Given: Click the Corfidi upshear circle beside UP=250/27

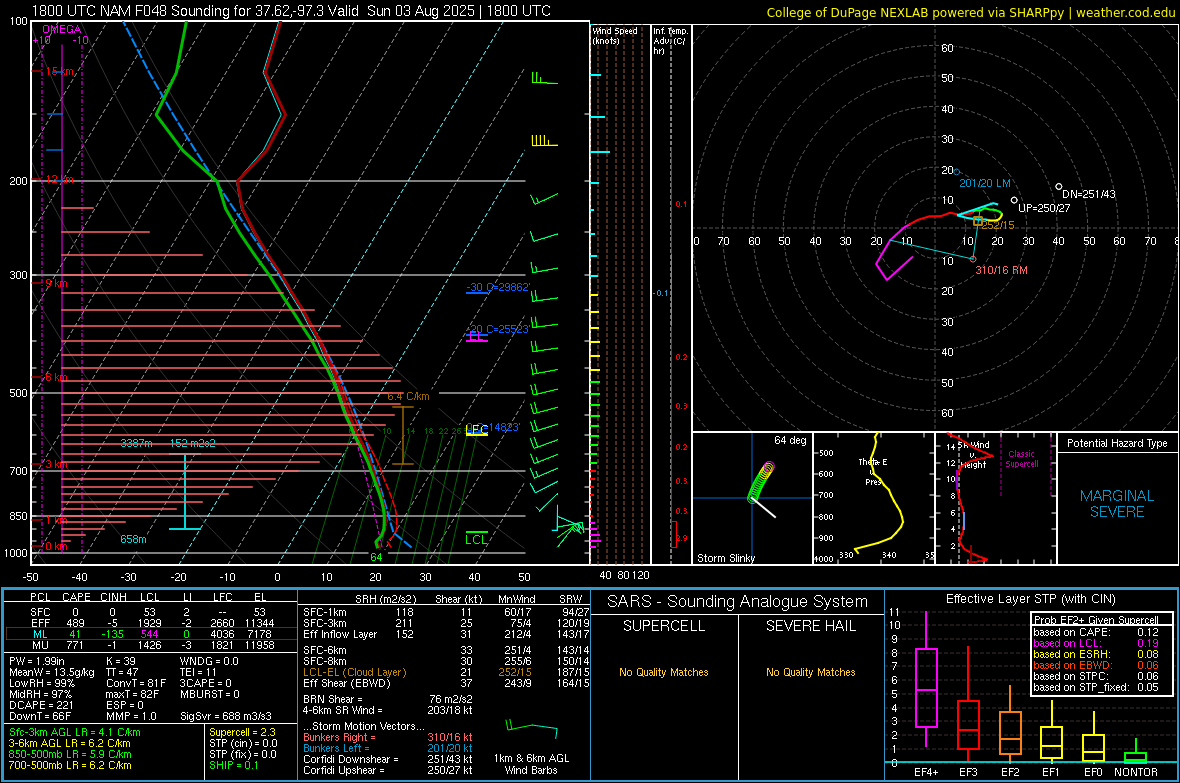Looking at the screenshot, I should coord(1014,200).
